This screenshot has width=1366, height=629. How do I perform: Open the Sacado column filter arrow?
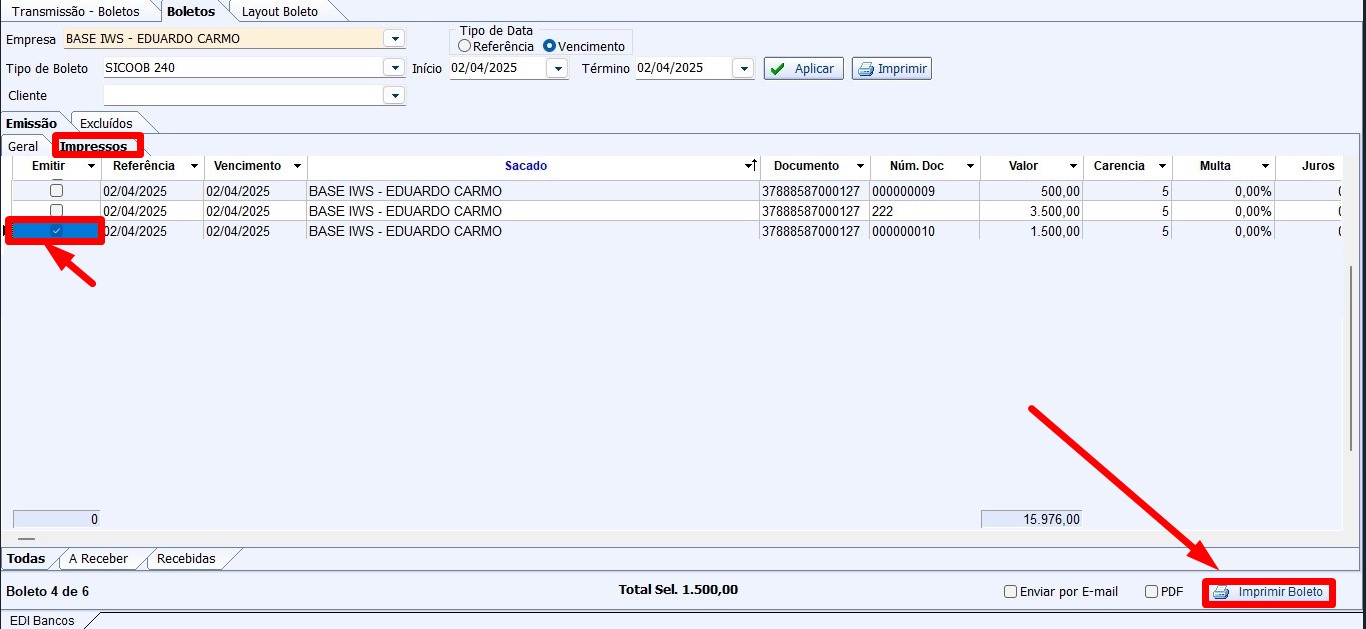coord(750,166)
